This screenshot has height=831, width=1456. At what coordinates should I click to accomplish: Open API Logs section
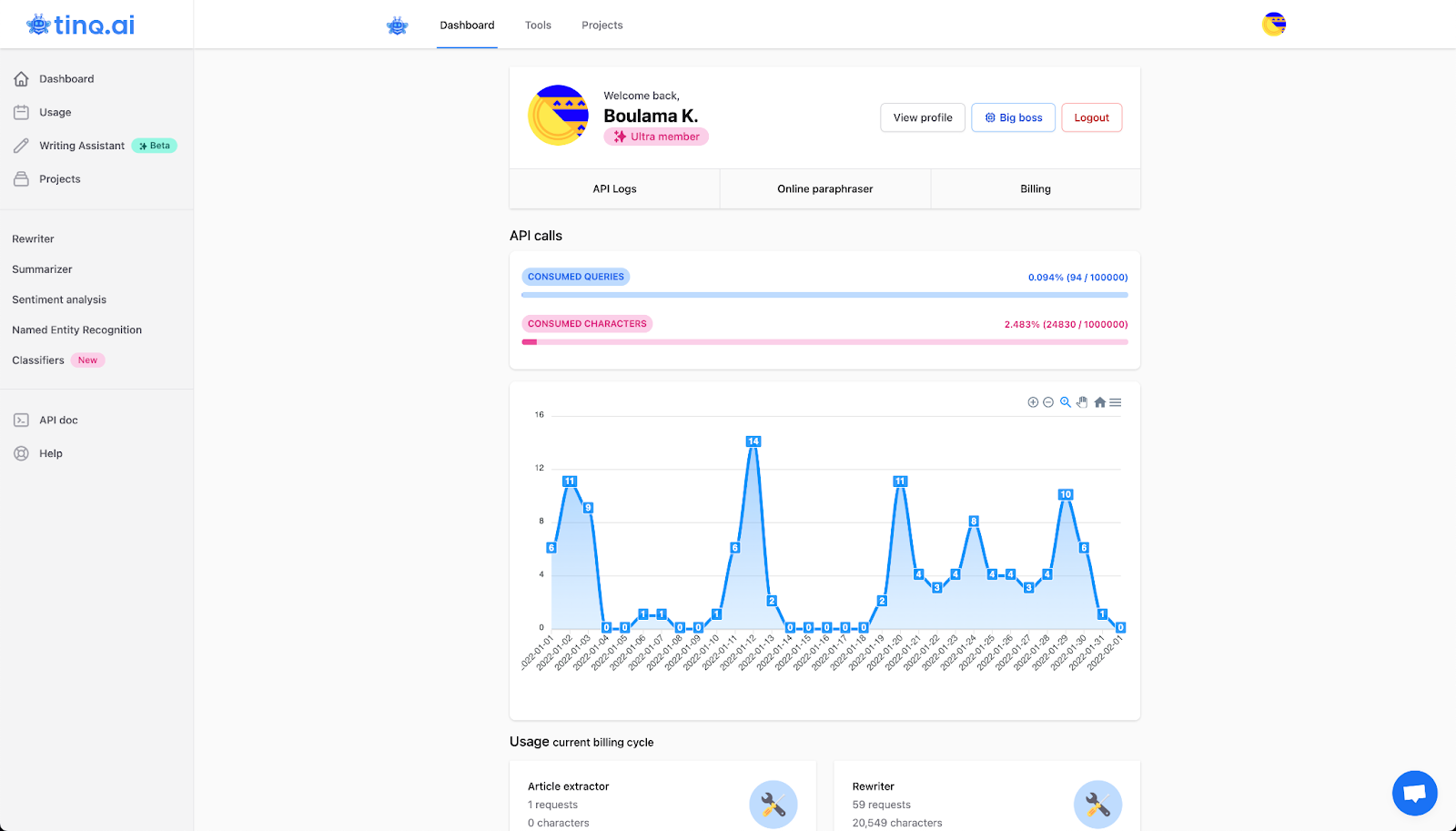click(x=614, y=188)
